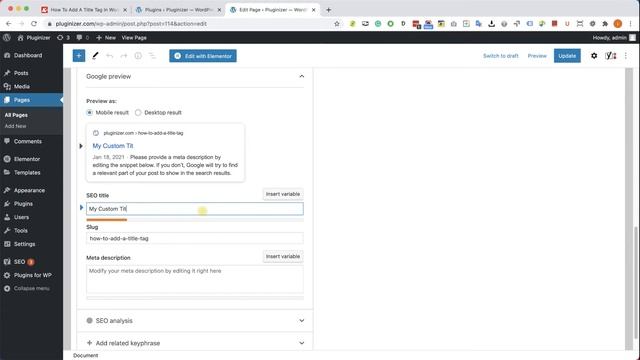Viewport: 640px width, 360px height.
Task: Open browser extensions puzzle icon
Action: coord(605,24)
